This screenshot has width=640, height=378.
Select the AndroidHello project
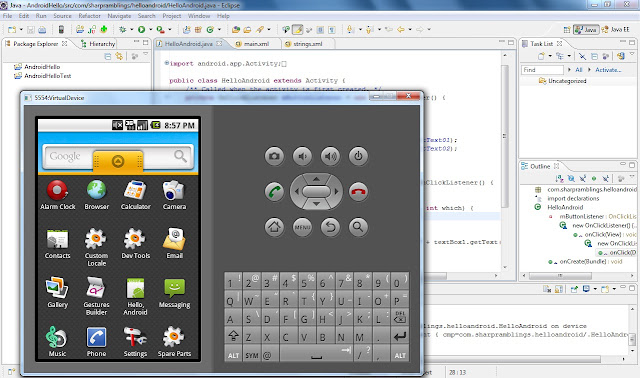point(37,67)
